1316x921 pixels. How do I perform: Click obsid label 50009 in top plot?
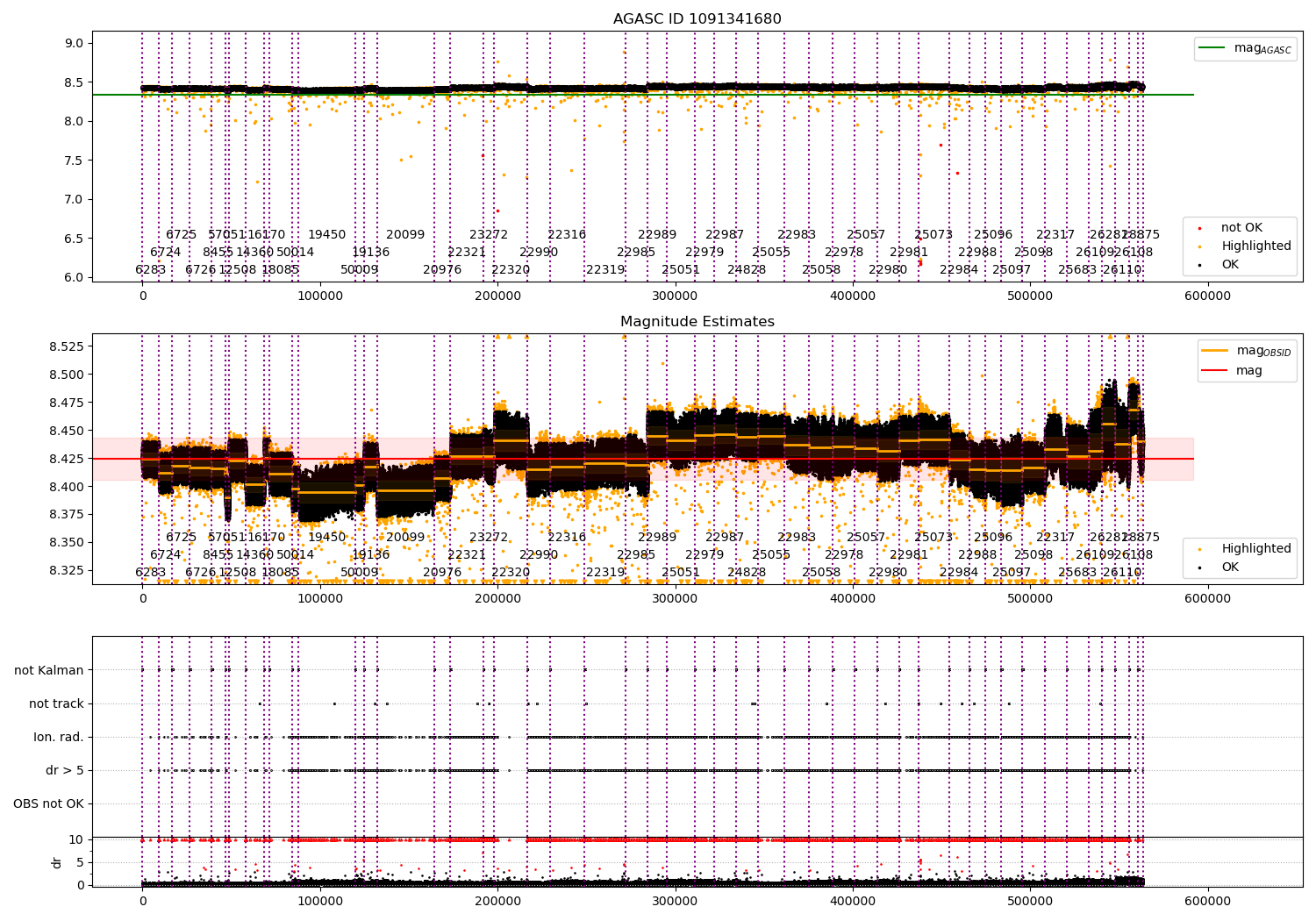[360, 270]
